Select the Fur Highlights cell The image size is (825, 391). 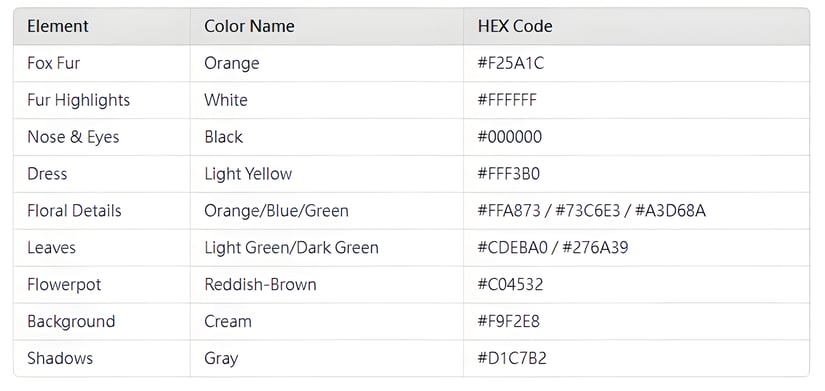click(x=78, y=100)
